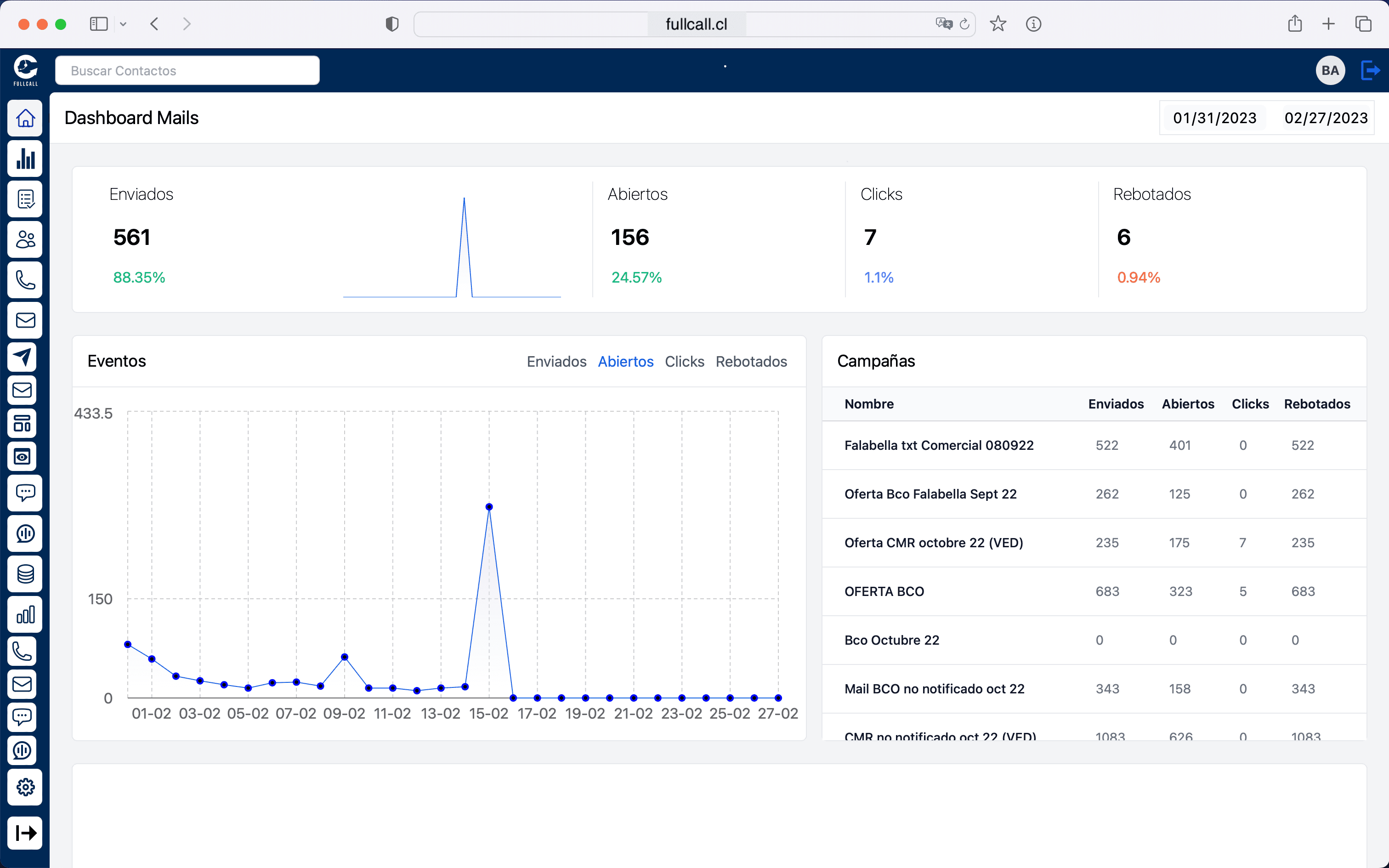Open the database stack sidebar icon
Image resolution: width=1389 pixels, height=868 pixels.
(25, 573)
